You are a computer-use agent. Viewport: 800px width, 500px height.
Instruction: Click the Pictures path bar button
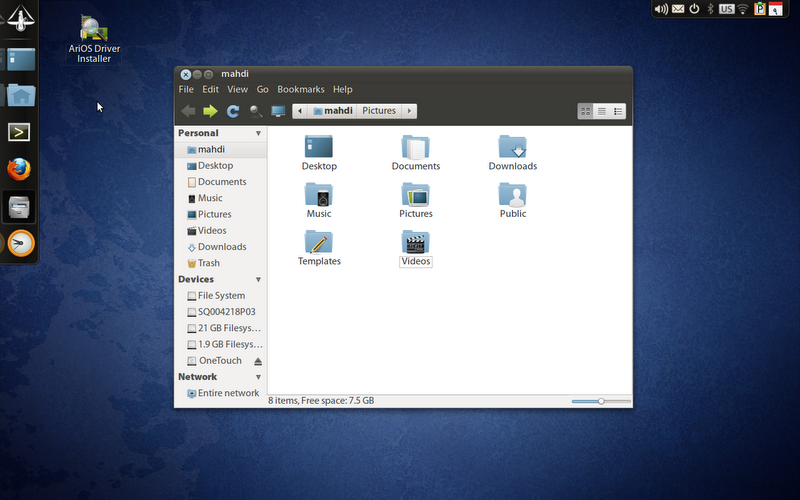(x=379, y=111)
